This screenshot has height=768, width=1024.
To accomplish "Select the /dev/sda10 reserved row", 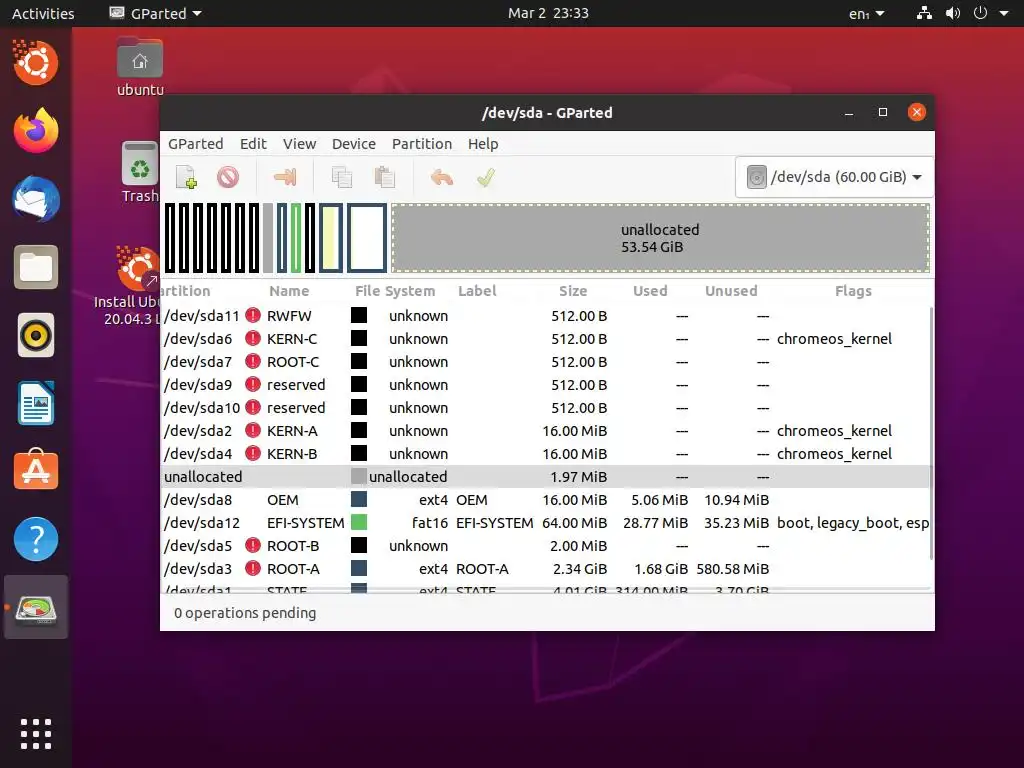I will tap(546, 408).
